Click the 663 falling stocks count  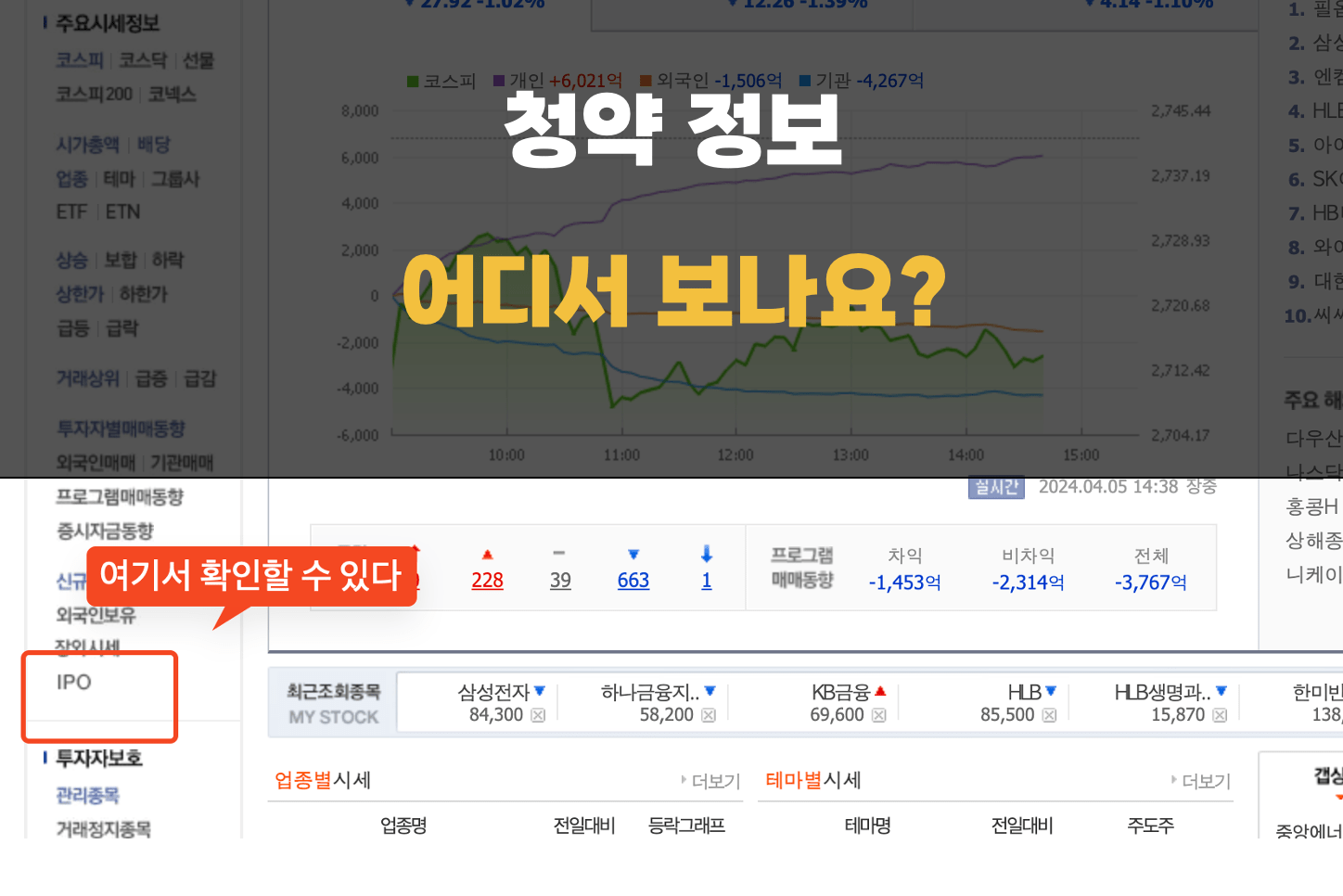[x=633, y=581]
